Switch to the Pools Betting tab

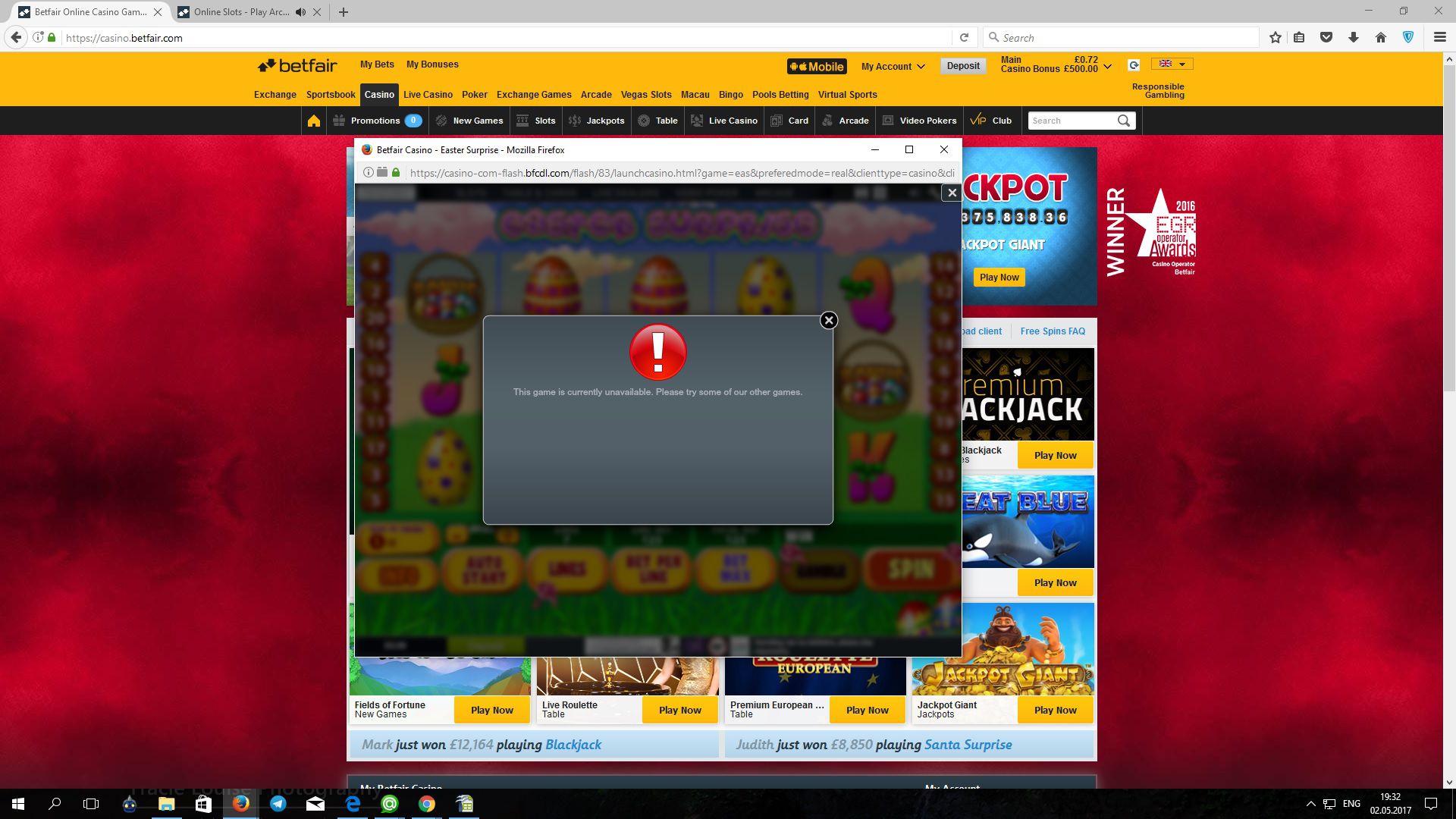click(780, 95)
